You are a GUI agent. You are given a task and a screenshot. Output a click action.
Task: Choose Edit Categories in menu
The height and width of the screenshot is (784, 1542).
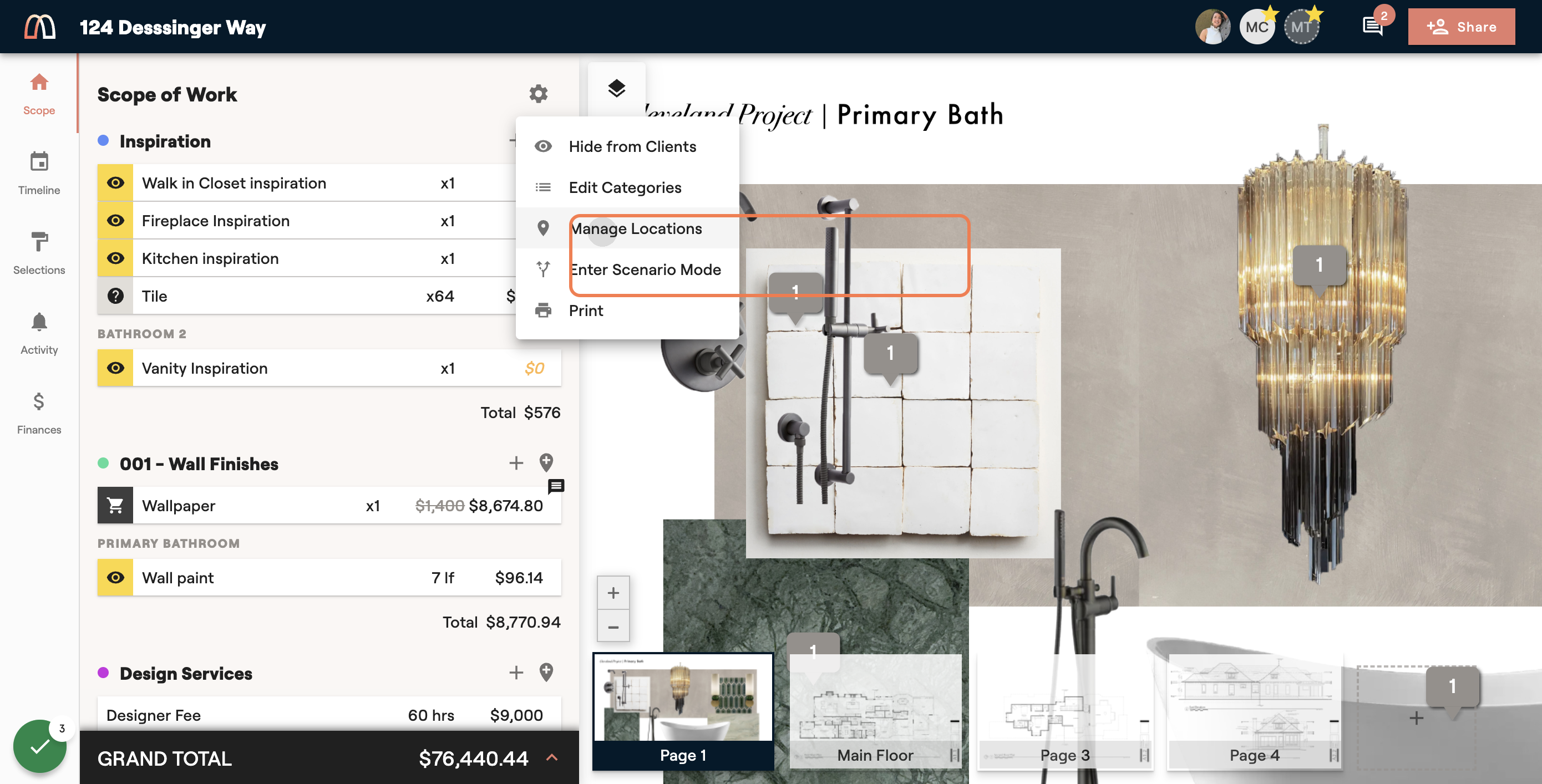(x=627, y=188)
